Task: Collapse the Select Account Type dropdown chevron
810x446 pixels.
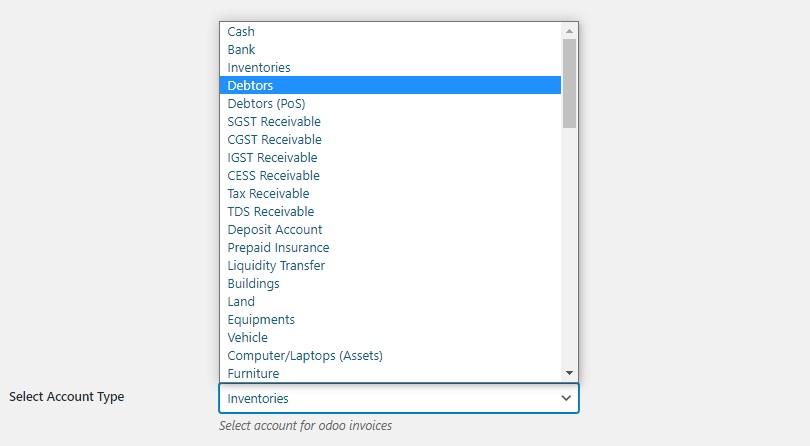Action: coord(566,398)
